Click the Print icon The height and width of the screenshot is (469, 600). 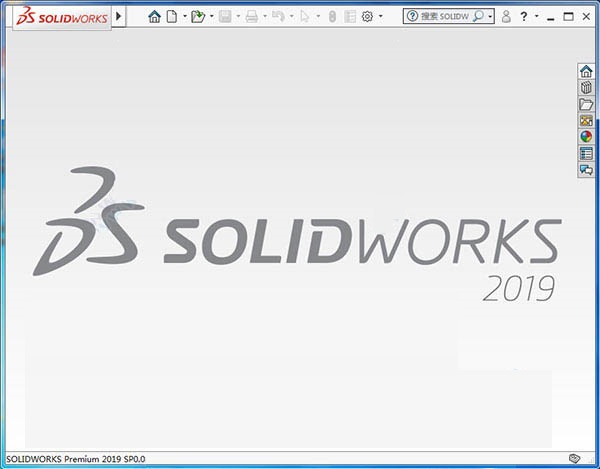tap(251, 16)
